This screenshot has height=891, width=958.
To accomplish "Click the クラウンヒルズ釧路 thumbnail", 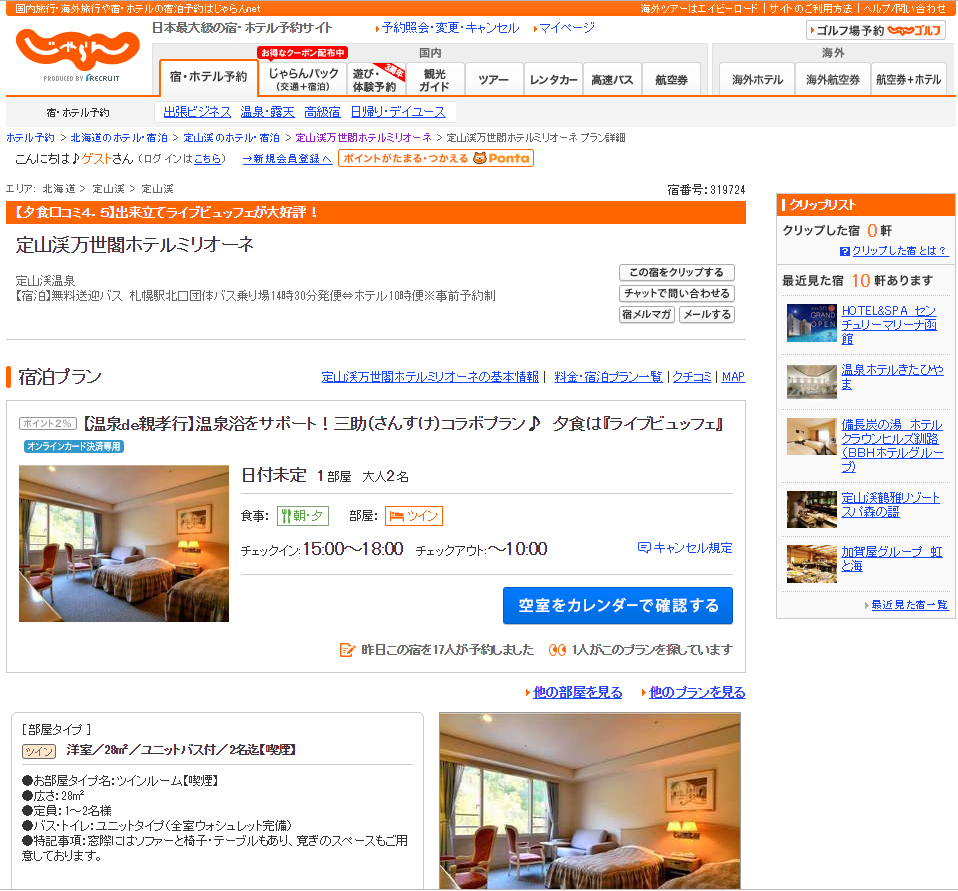I will click(811, 436).
